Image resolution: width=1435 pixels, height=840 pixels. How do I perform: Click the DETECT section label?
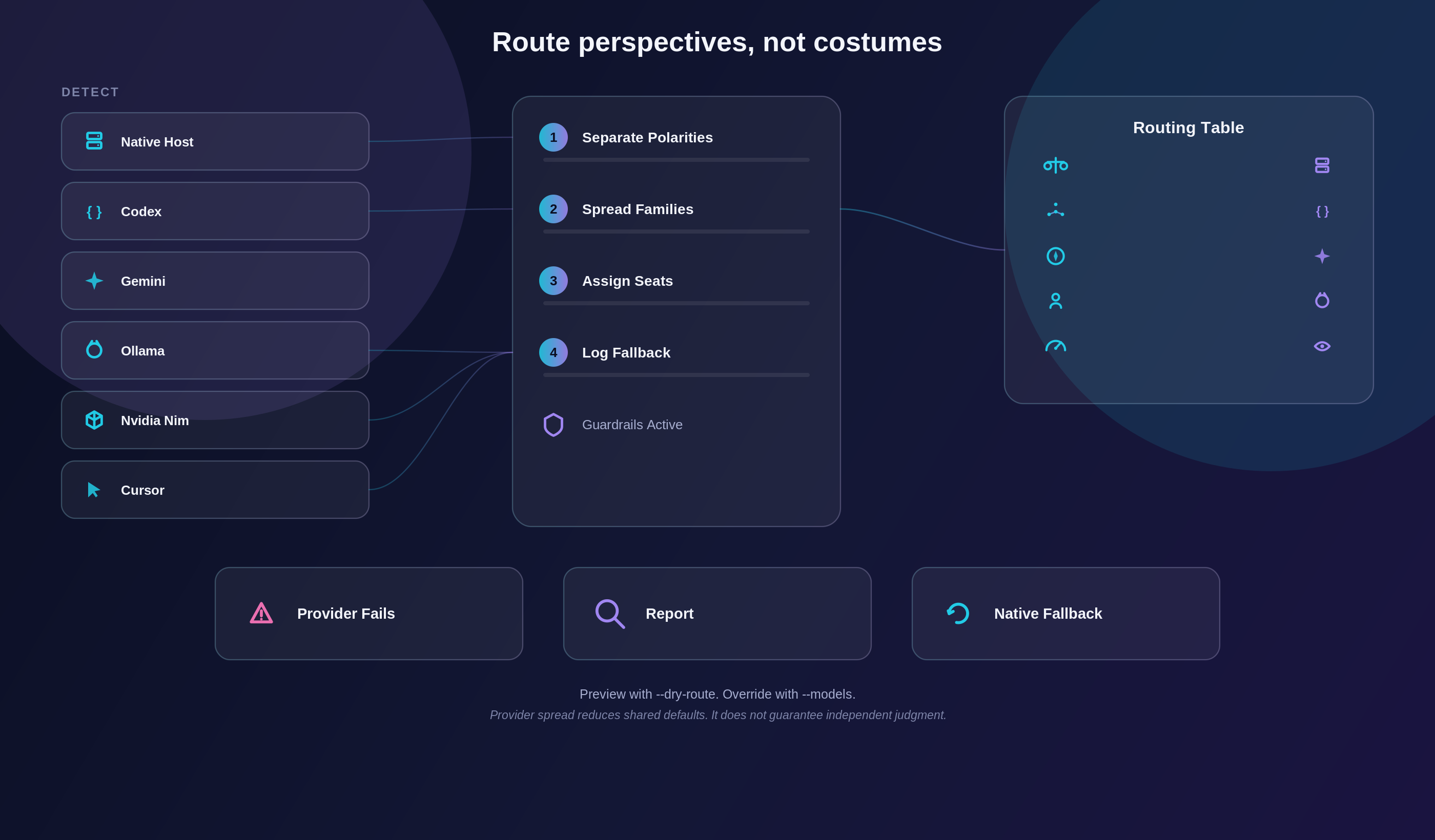[90, 92]
